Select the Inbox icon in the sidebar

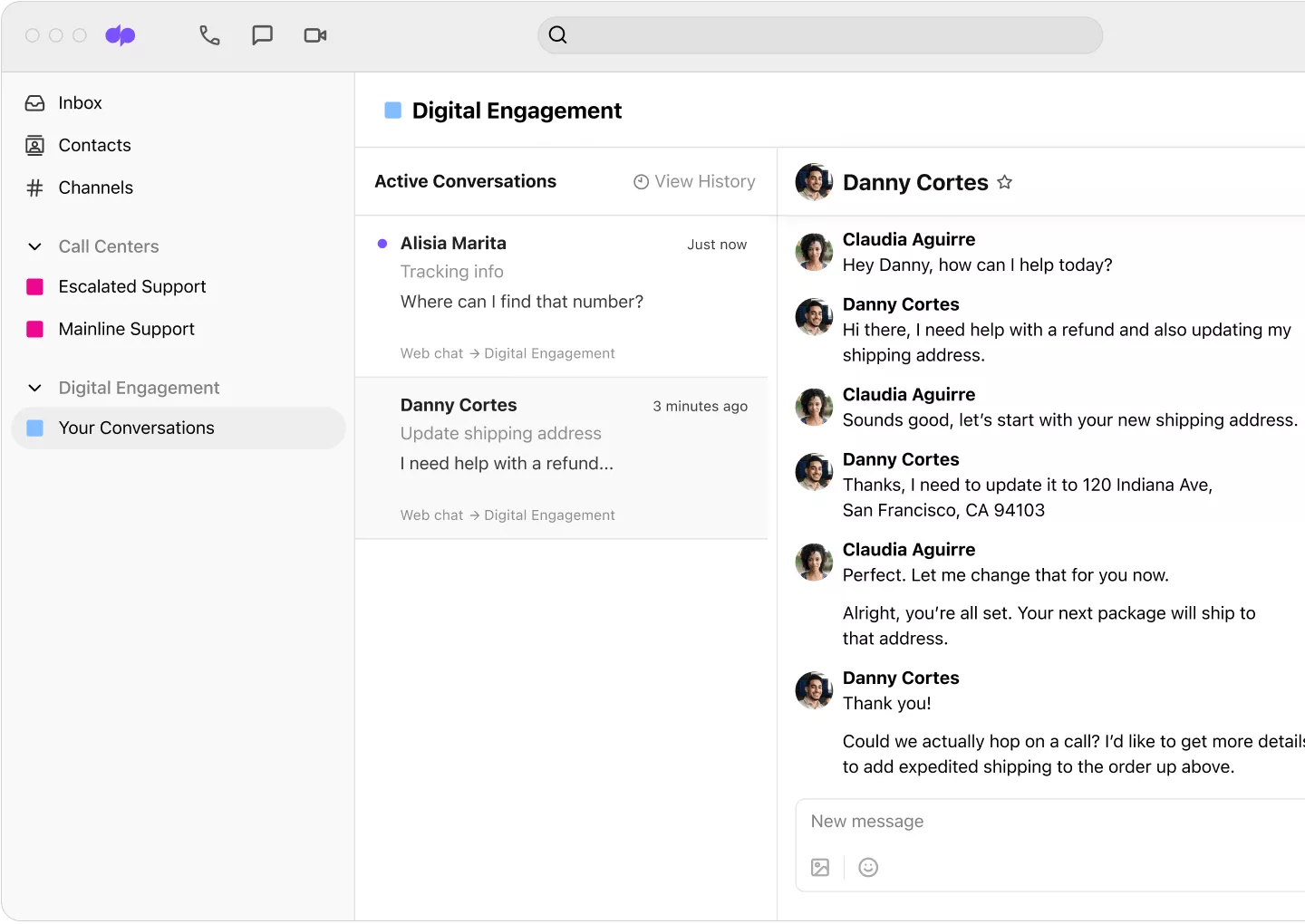[34, 102]
